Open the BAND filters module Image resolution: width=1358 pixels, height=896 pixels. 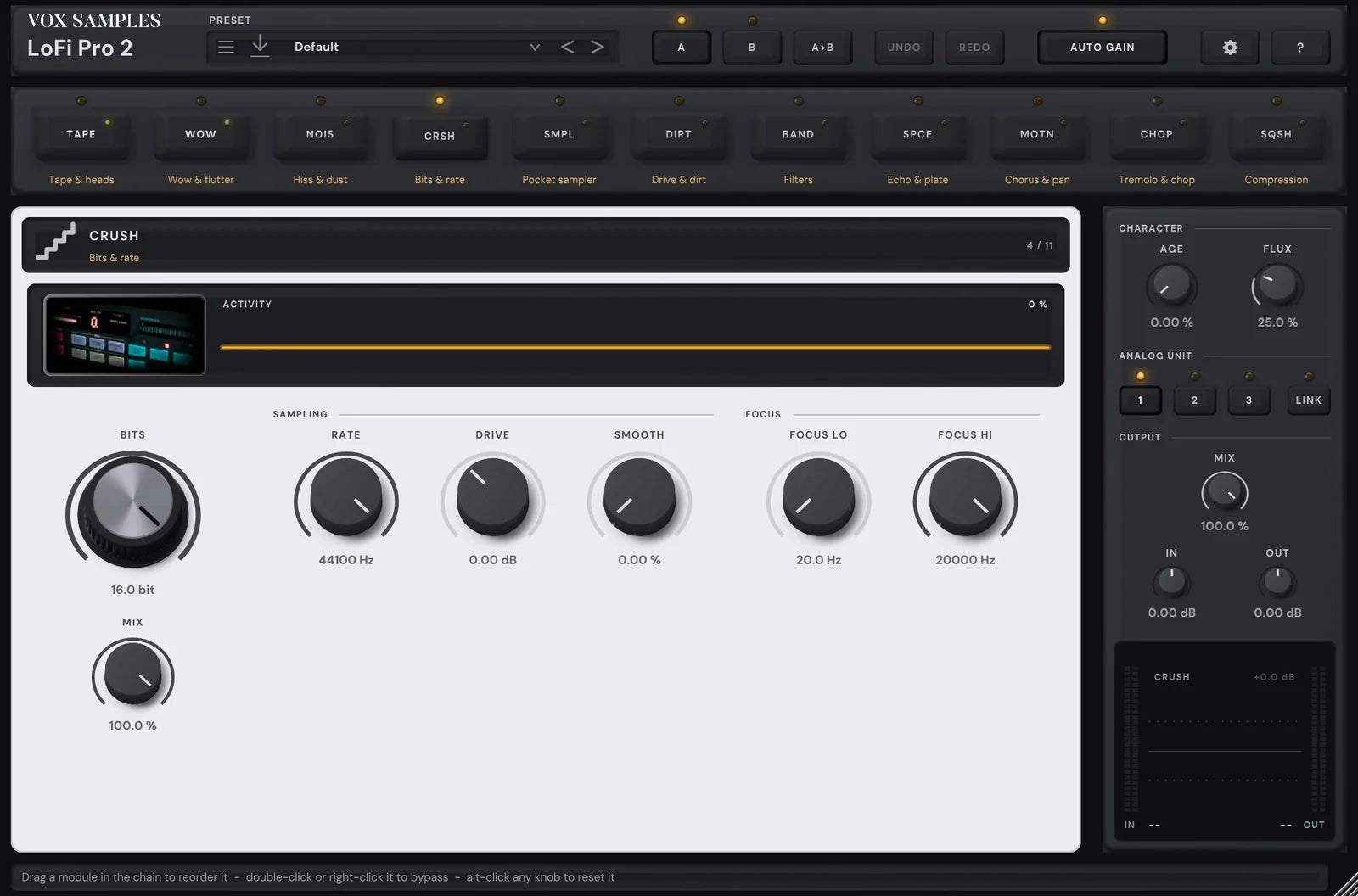pyautogui.click(x=798, y=134)
